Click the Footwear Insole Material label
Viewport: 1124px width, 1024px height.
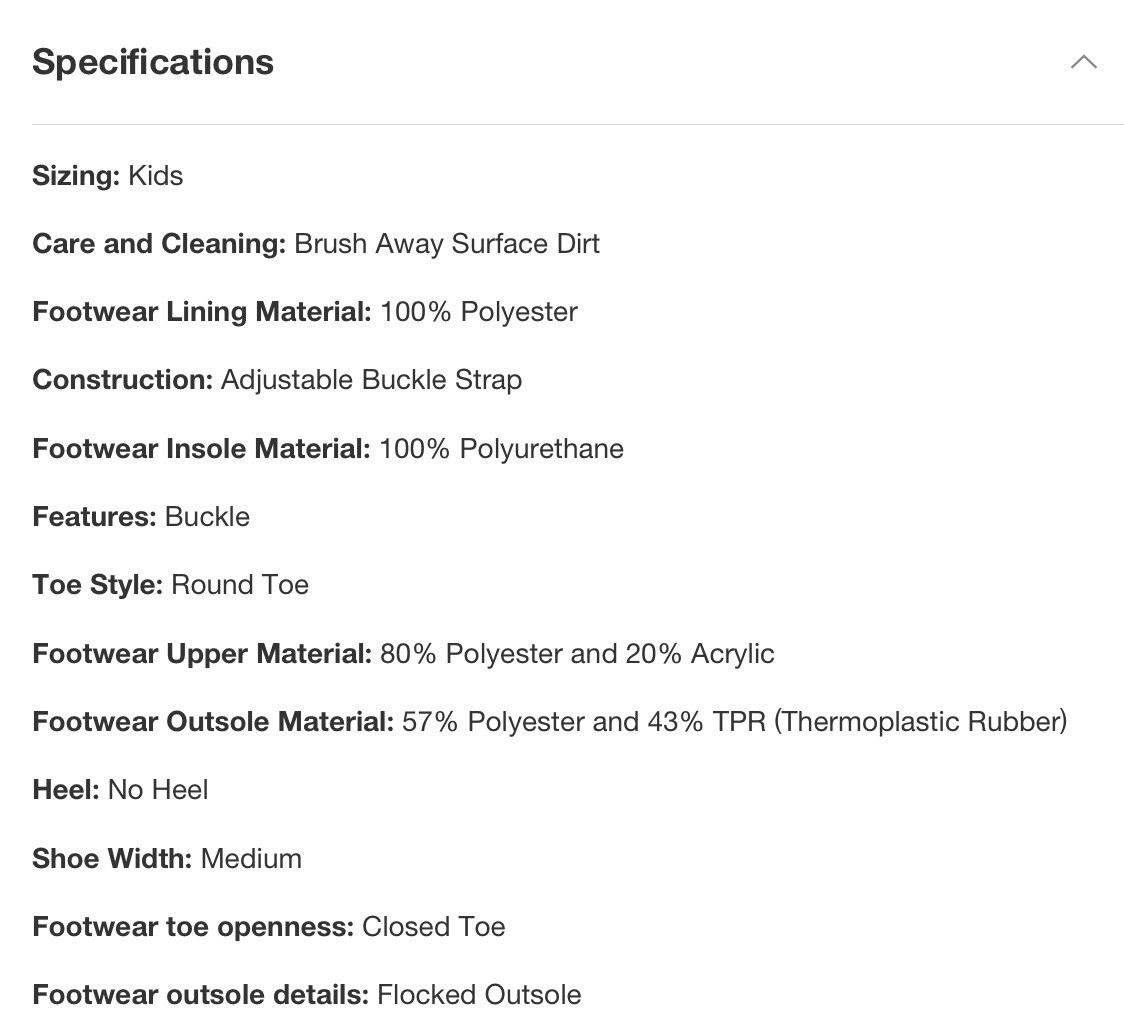tap(201, 449)
